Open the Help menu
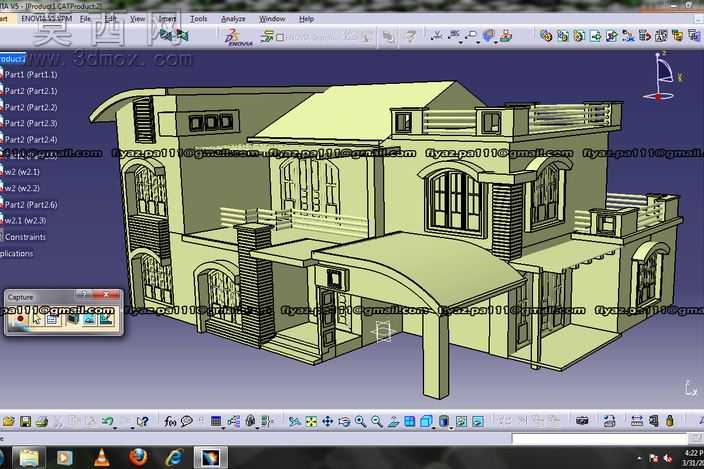 (x=306, y=19)
